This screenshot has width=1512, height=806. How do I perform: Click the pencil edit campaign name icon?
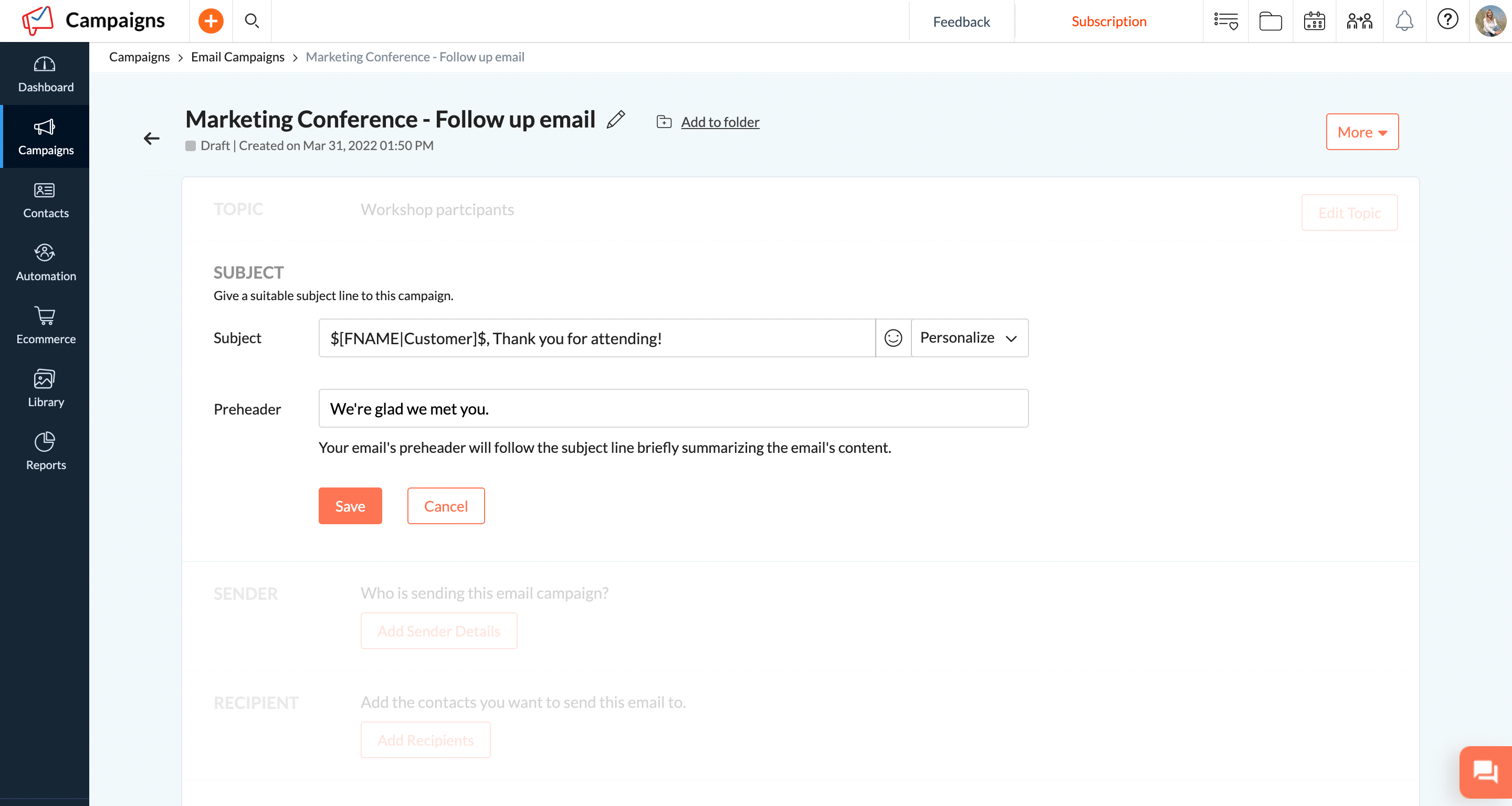[x=616, y=120]
